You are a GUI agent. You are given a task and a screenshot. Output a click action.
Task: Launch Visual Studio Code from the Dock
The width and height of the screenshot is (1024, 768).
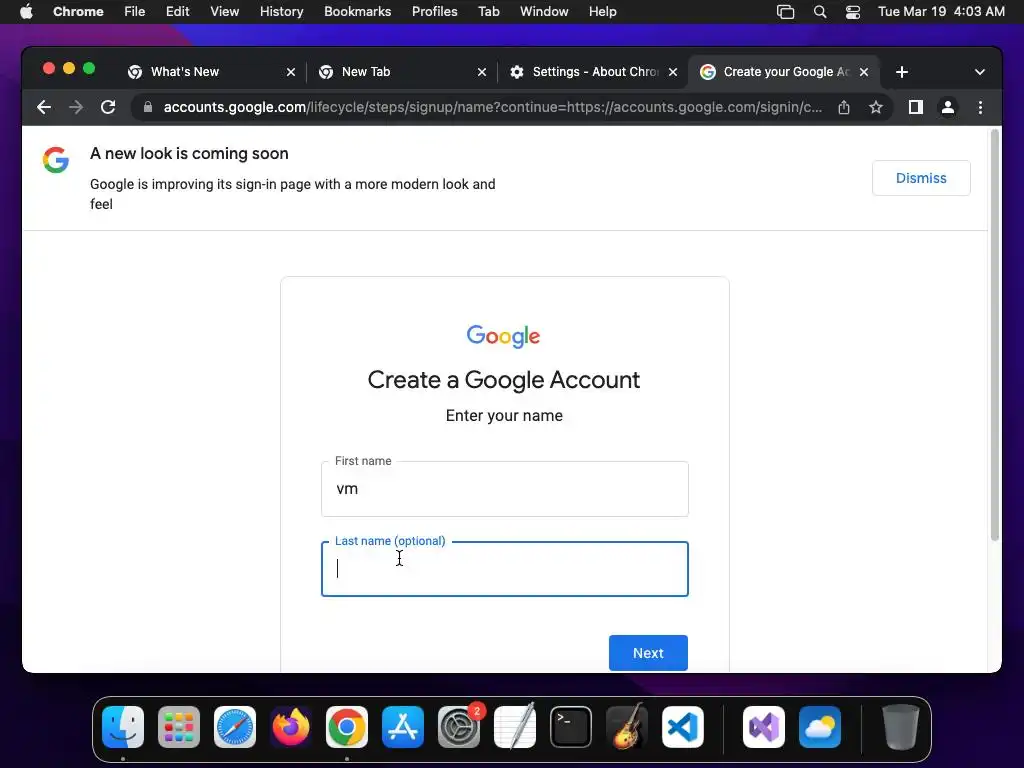[x=683, y=727]
